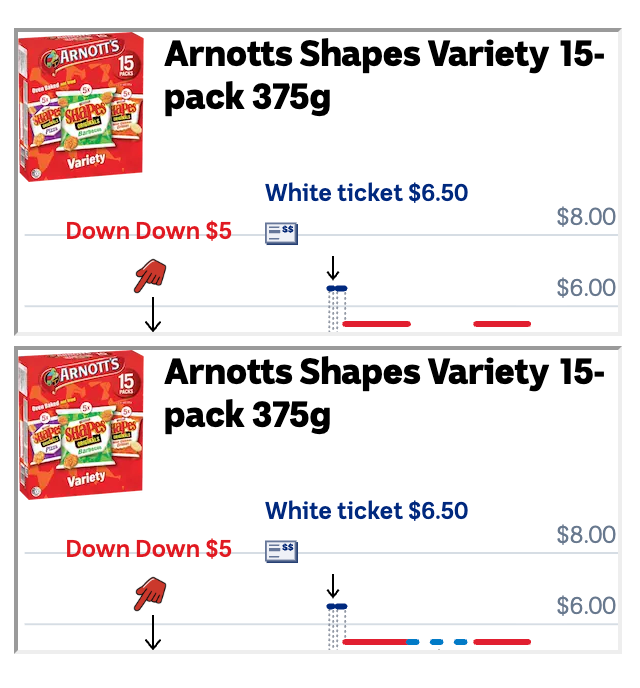Select the 'White ticket $6.50' label in top chart
This screenshot has height=688, width=640.
pos(366,193)
